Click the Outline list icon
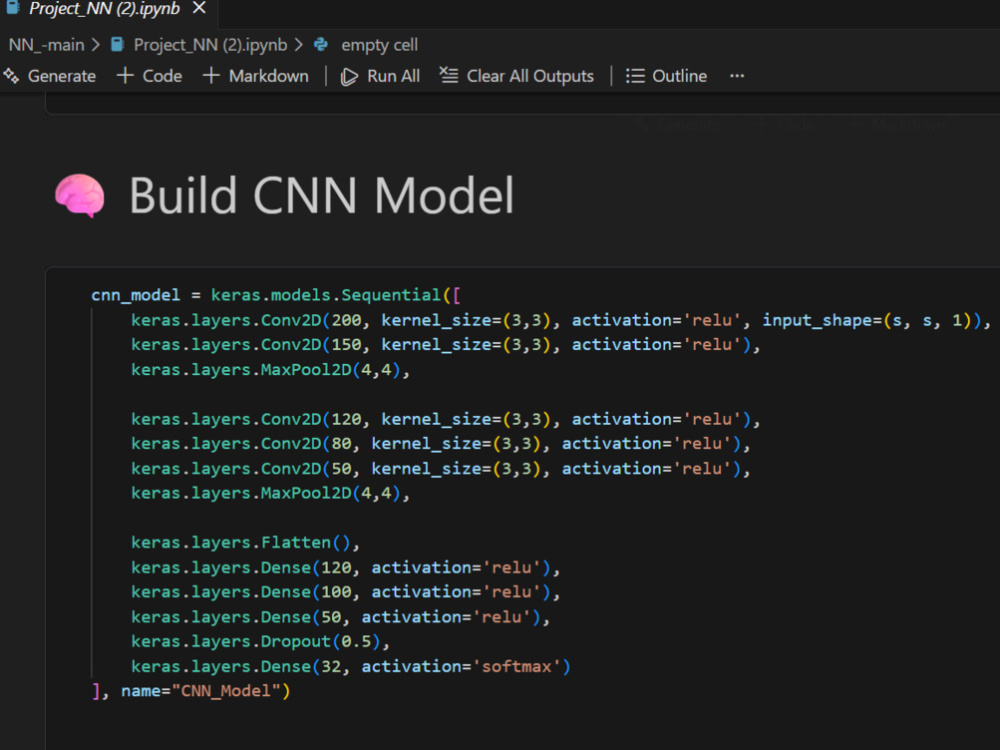Image resolution: width=1000 pixels, height=750 pixels. pos(635,76)
